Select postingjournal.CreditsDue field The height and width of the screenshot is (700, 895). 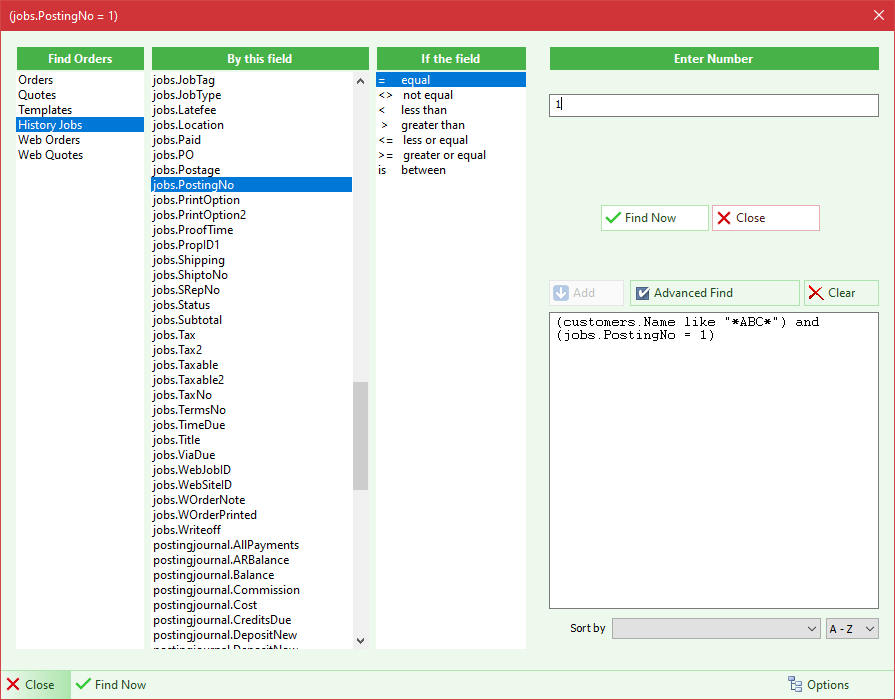point(252,619)
